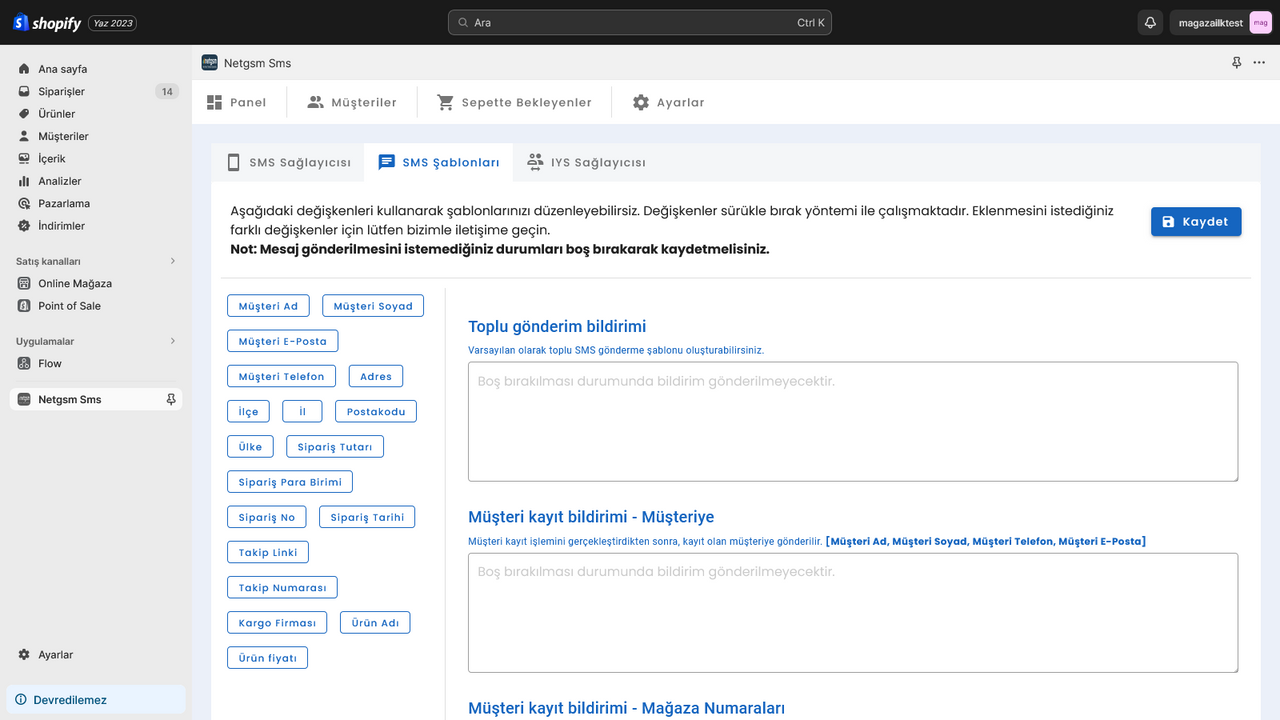Click the Toplu gönderim bildirimi heading
The height and width of the screenshot is (720, 1280).
[x=557, y=326]
